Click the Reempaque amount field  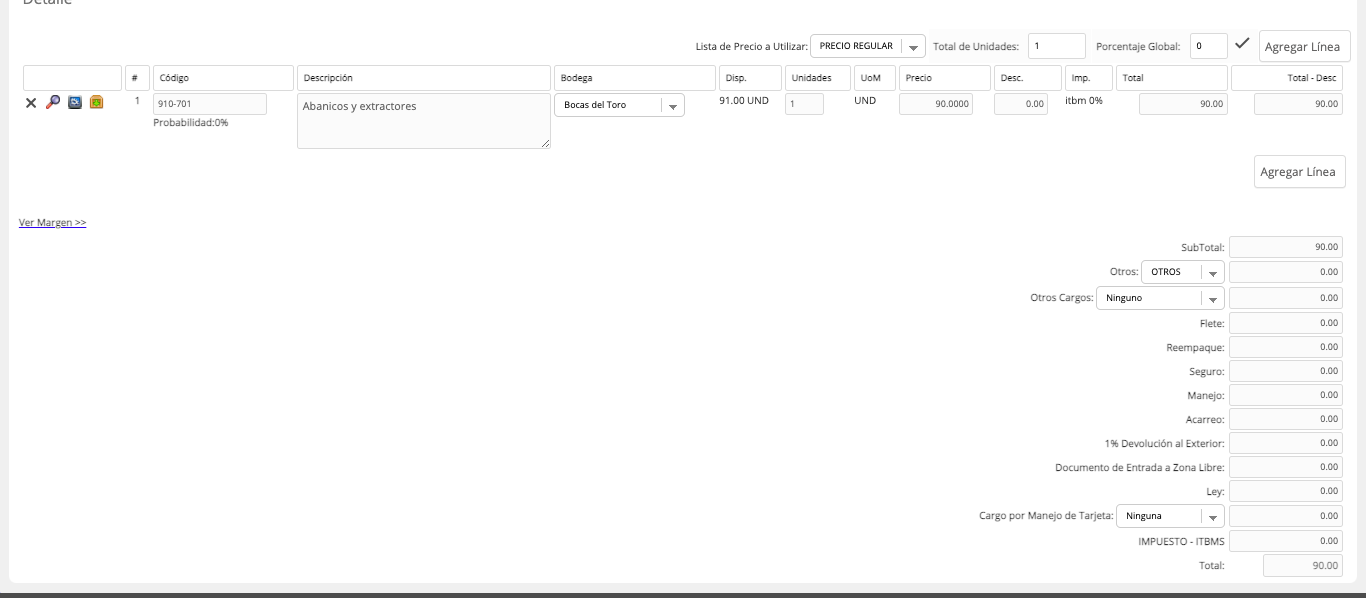(1286, 347)
